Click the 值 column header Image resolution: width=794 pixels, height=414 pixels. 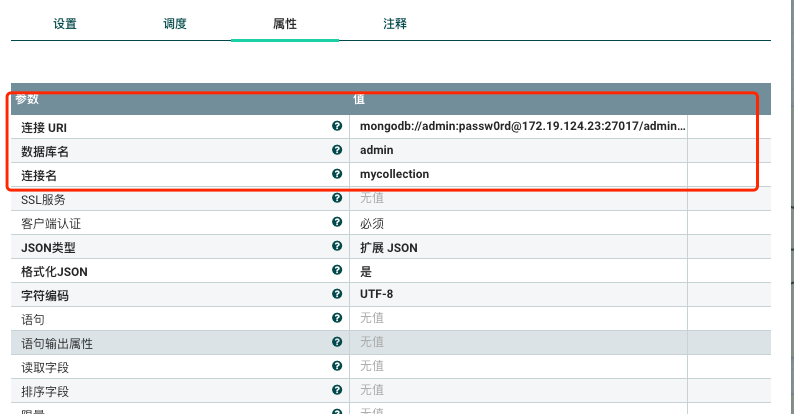[x=359, y=99]
